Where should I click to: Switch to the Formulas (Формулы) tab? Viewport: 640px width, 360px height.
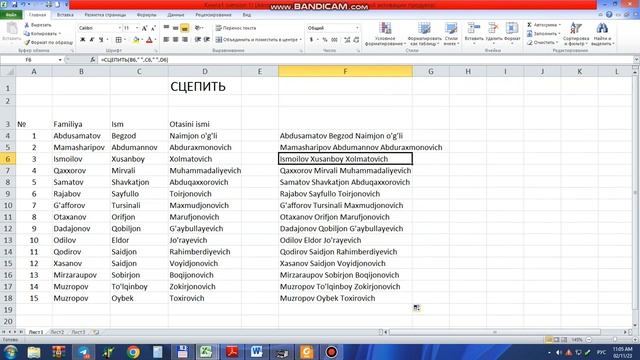[147, 15]
